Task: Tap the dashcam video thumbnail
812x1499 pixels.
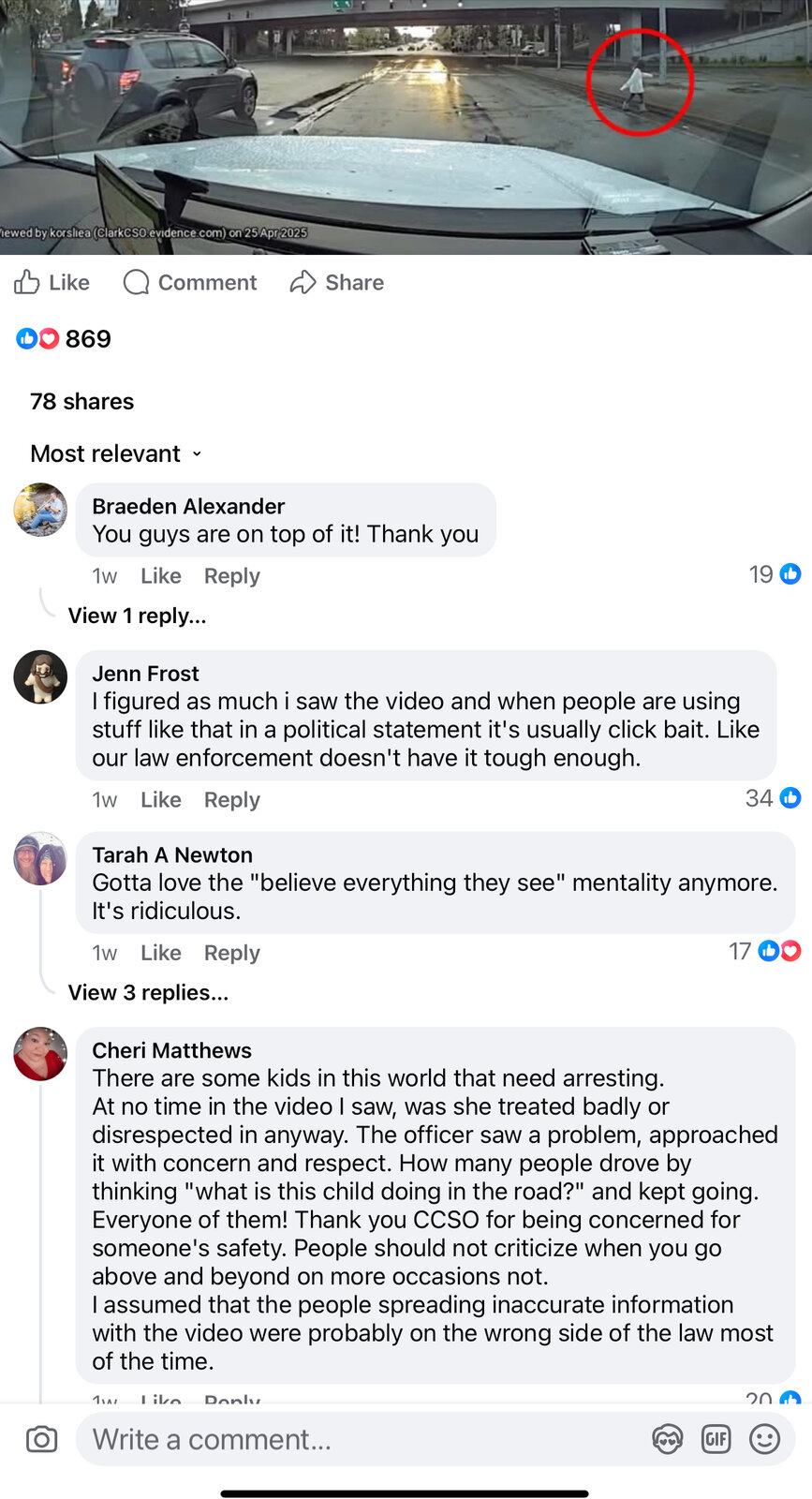Action: click(406, 126)
